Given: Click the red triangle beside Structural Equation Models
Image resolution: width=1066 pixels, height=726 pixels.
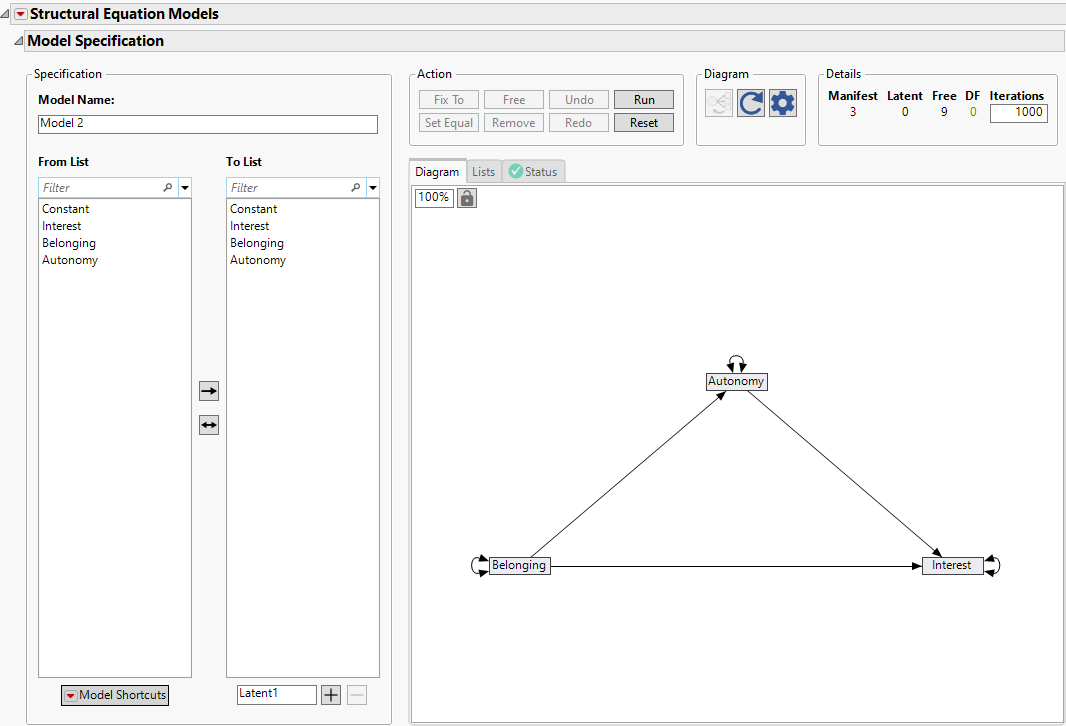Looking at the screenshot, I should tap(19, 14).
